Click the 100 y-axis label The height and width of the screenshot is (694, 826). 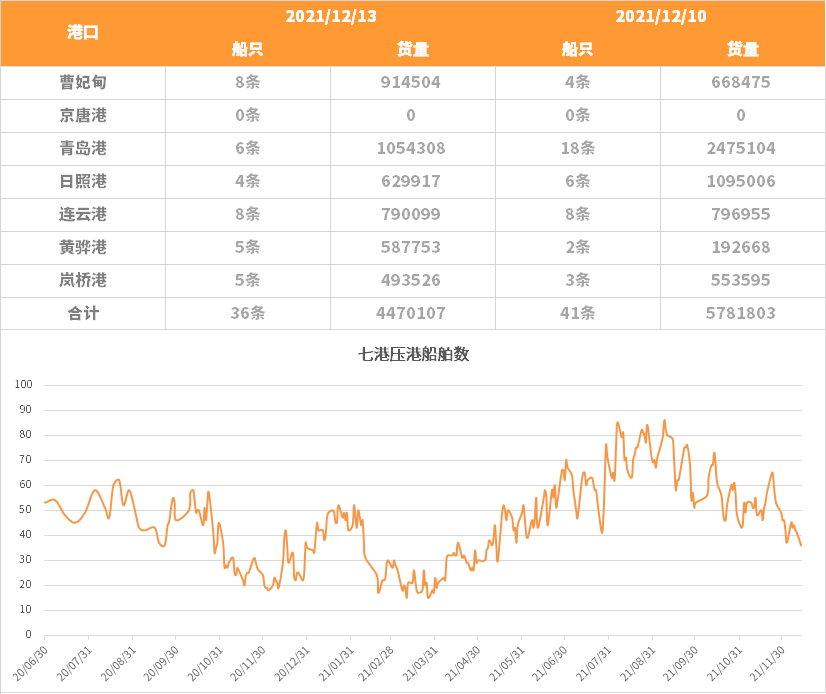24,385
